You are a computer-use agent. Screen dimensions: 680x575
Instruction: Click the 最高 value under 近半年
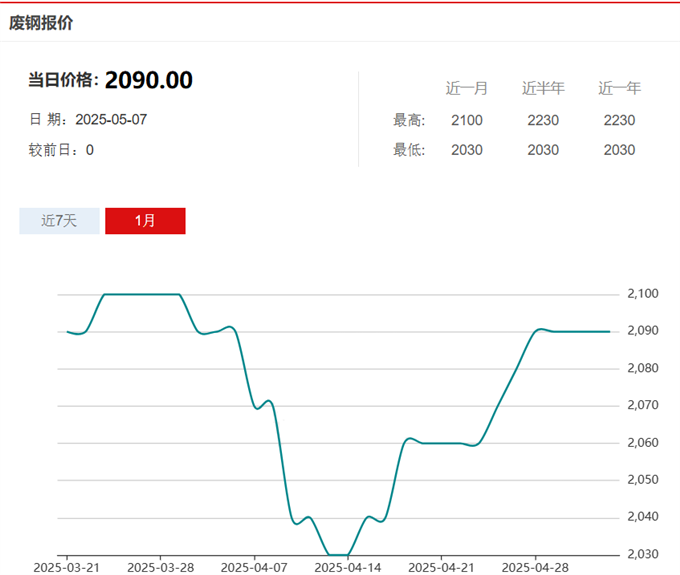(x=543, y=120)
